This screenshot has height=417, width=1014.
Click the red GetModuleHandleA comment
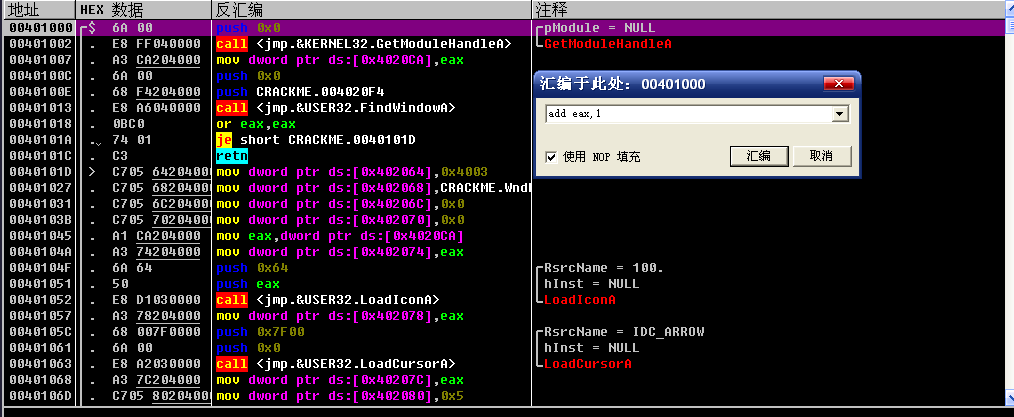click(x=608, y=44)
